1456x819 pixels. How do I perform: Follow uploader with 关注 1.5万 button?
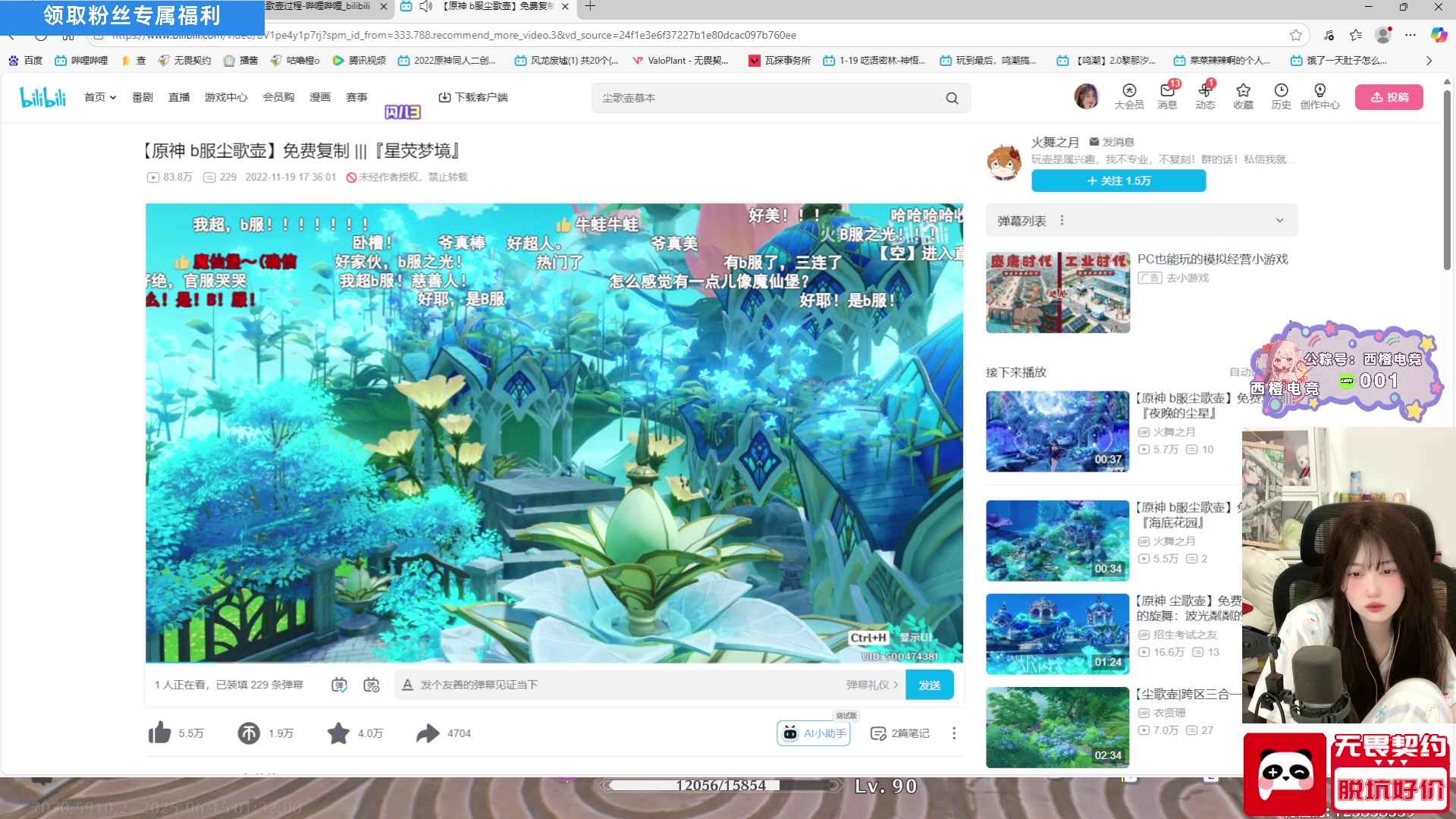1119,180
